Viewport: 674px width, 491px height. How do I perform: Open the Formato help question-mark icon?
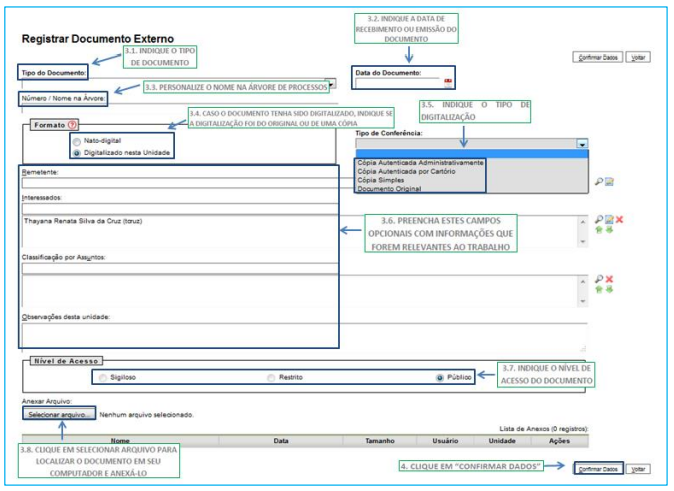(71, 125)
